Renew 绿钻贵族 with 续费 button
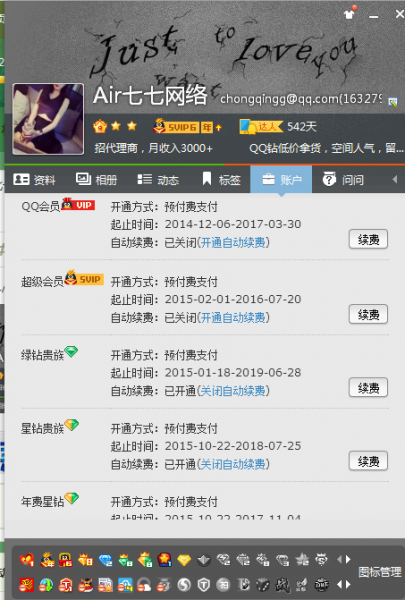Screen dimensions: 405x600 368,388
